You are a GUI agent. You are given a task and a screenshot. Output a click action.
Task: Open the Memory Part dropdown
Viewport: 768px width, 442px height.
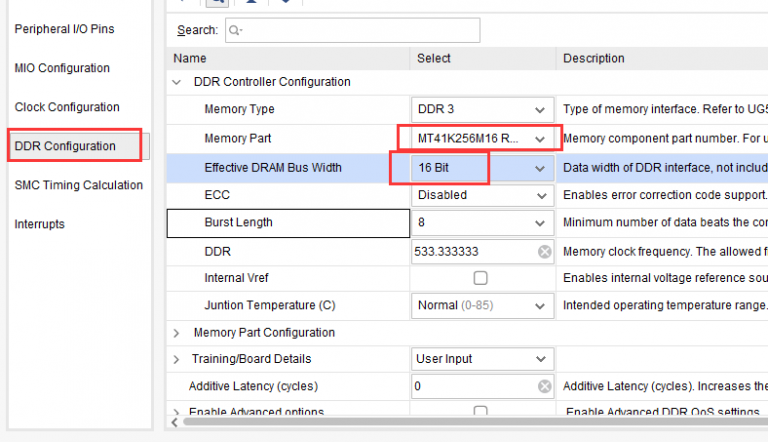(540, 138)
